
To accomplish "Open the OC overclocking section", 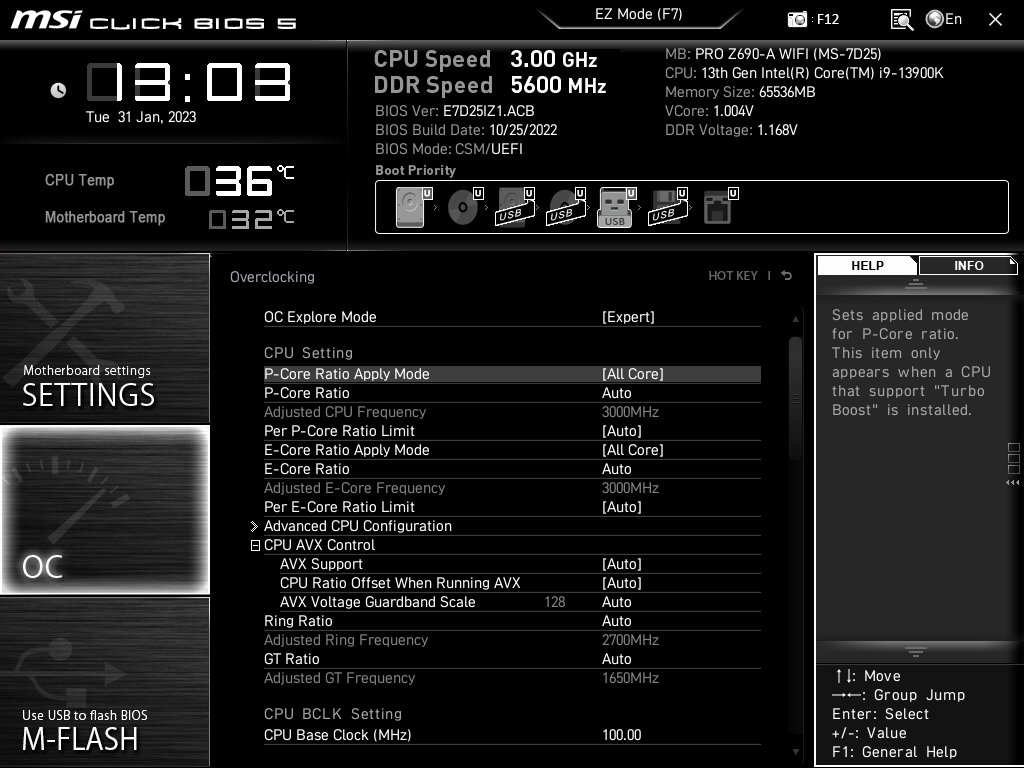I will click(104, 509).
